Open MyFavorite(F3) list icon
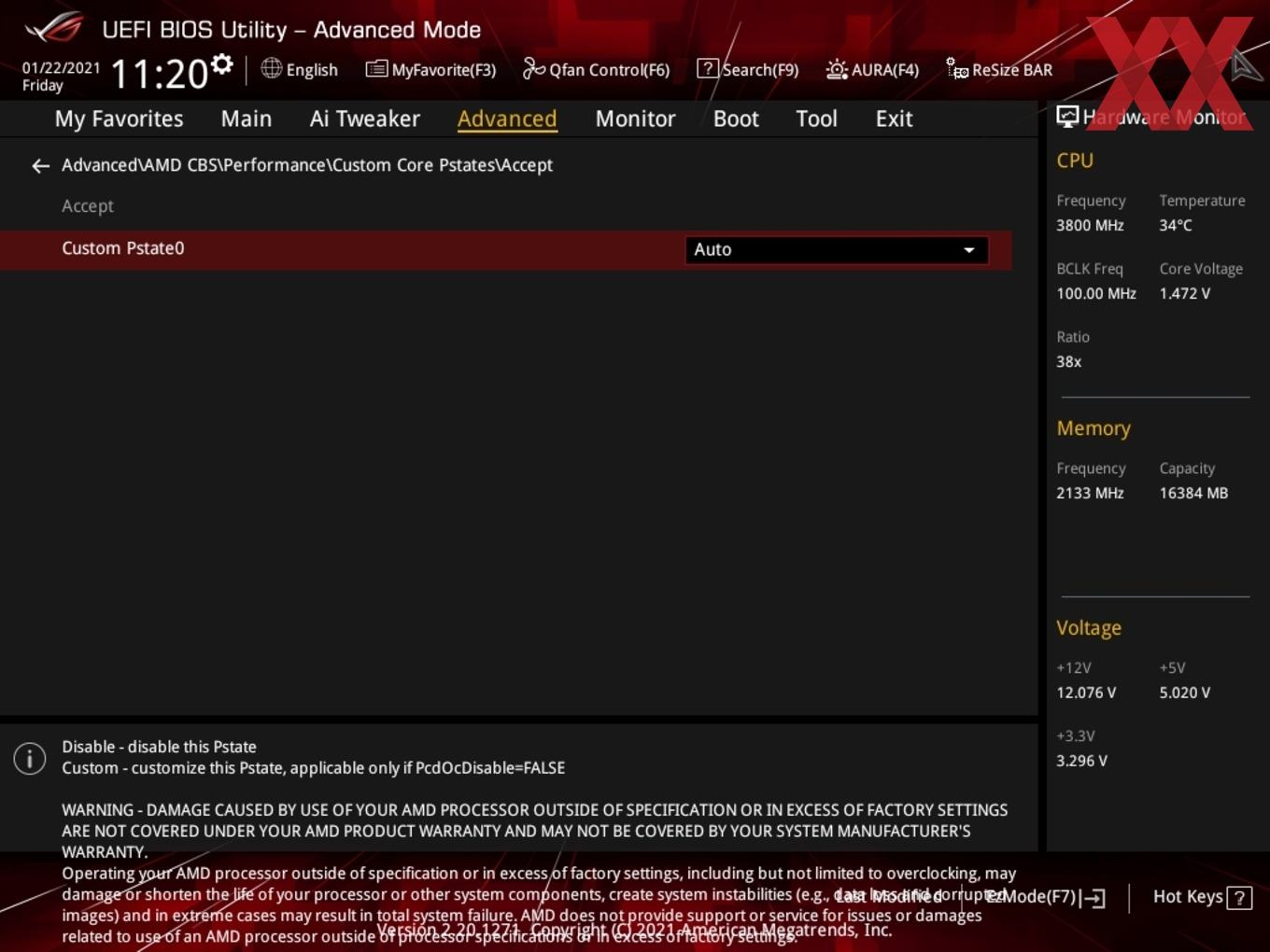The height and width of the screenshot is (952, 1270). (376, 69)
